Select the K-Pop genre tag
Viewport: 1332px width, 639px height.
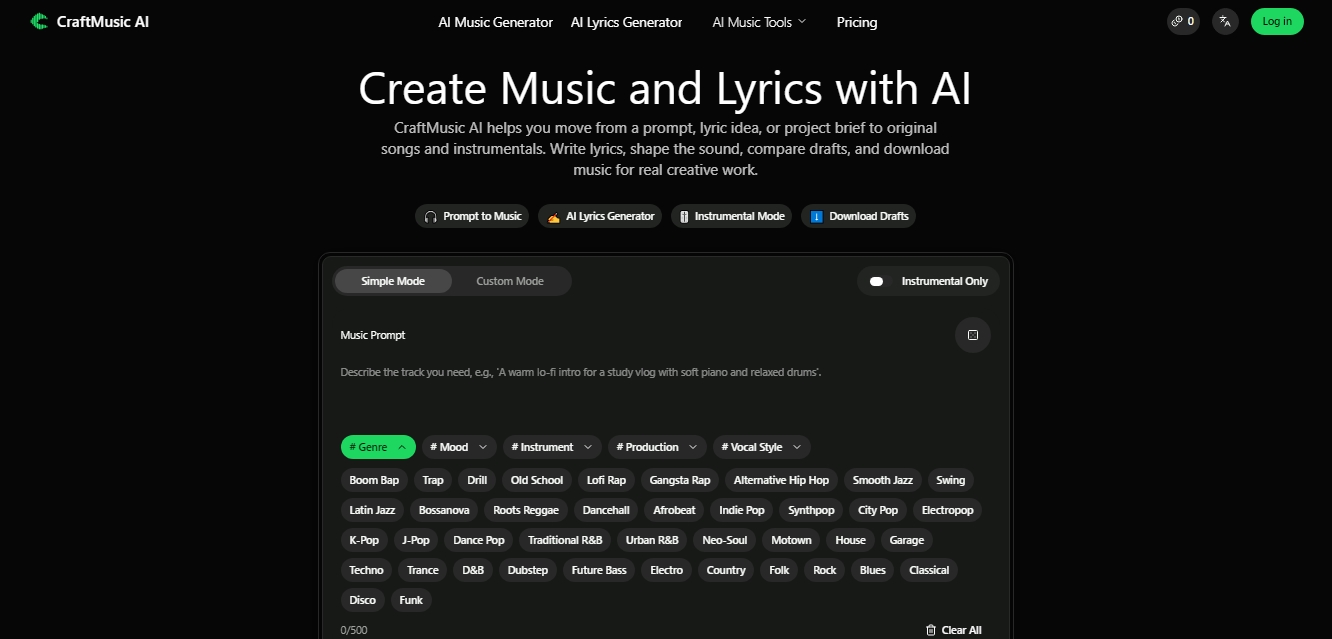pos(364,540)
